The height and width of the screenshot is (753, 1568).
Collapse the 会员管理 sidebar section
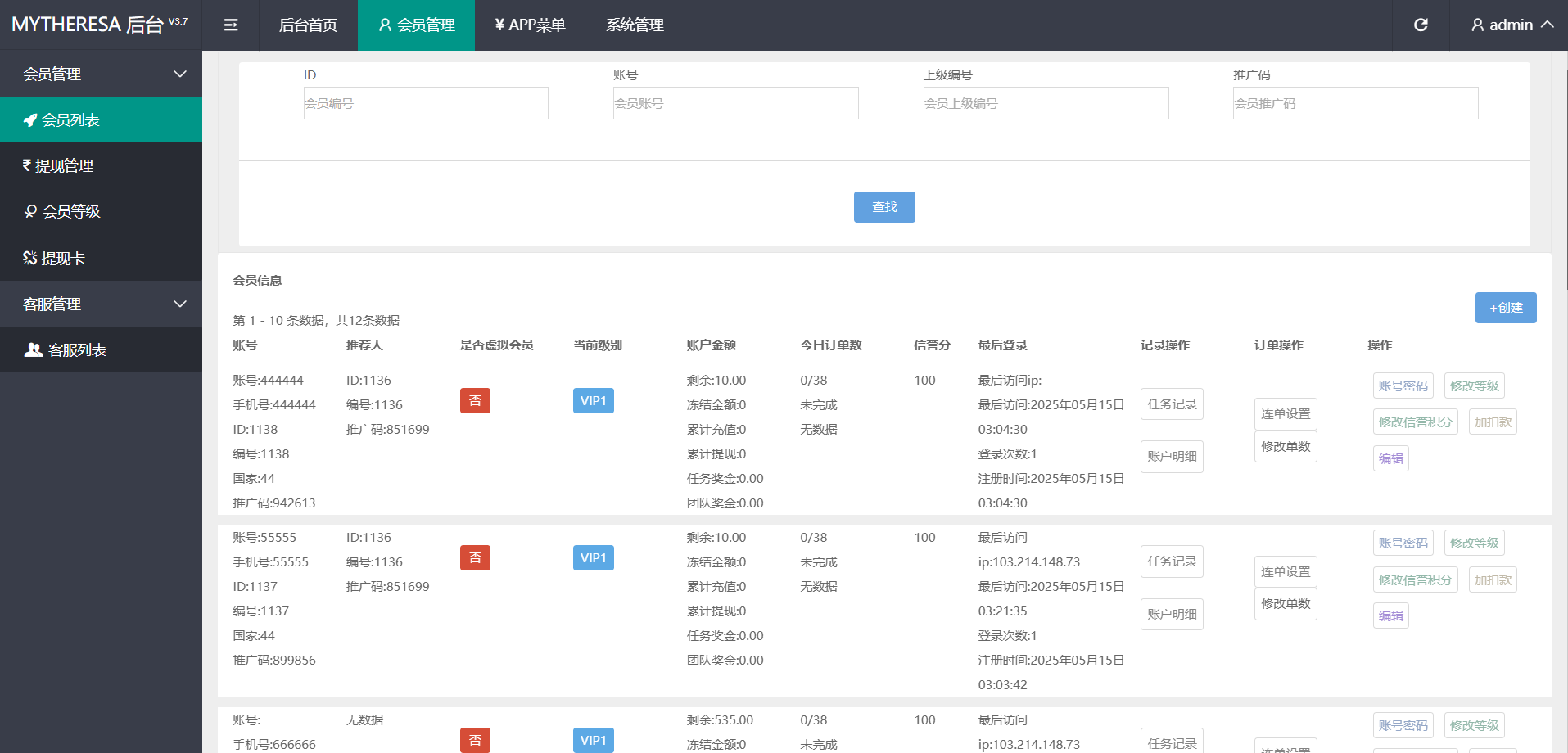pos(180,74)
